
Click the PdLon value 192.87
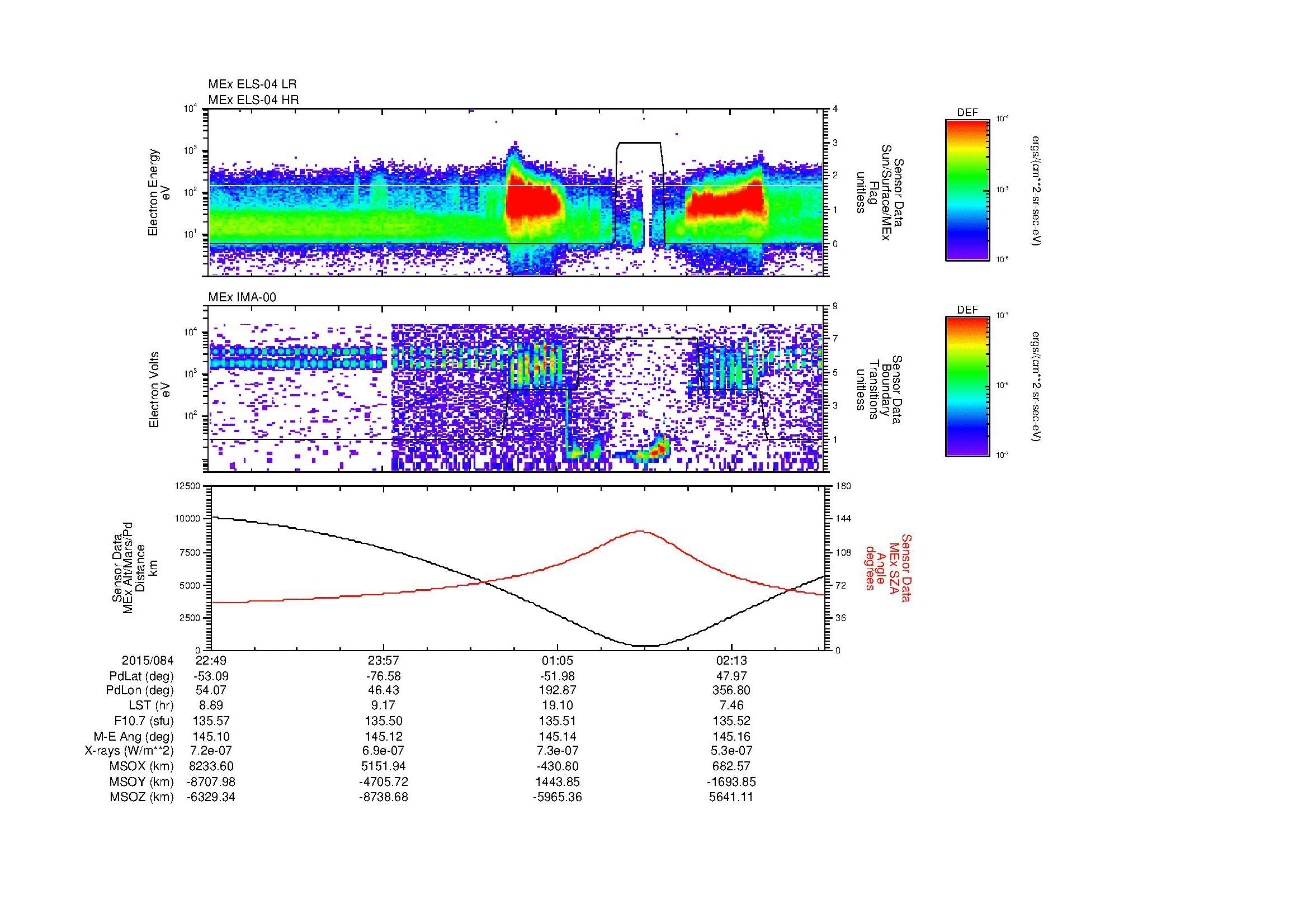(x=557, y=690)
